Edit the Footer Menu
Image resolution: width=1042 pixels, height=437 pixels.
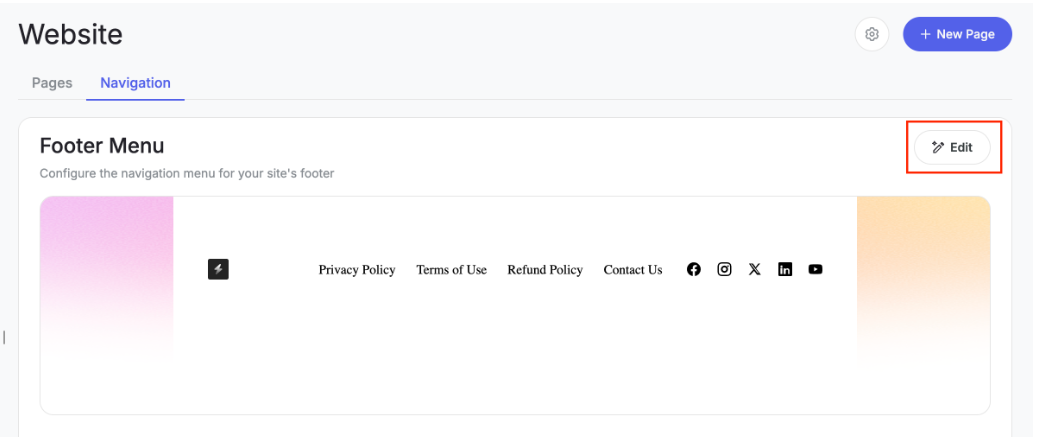952,148
